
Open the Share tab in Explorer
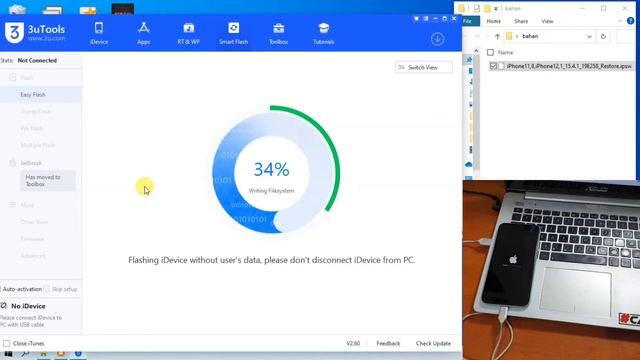[521, 21]
